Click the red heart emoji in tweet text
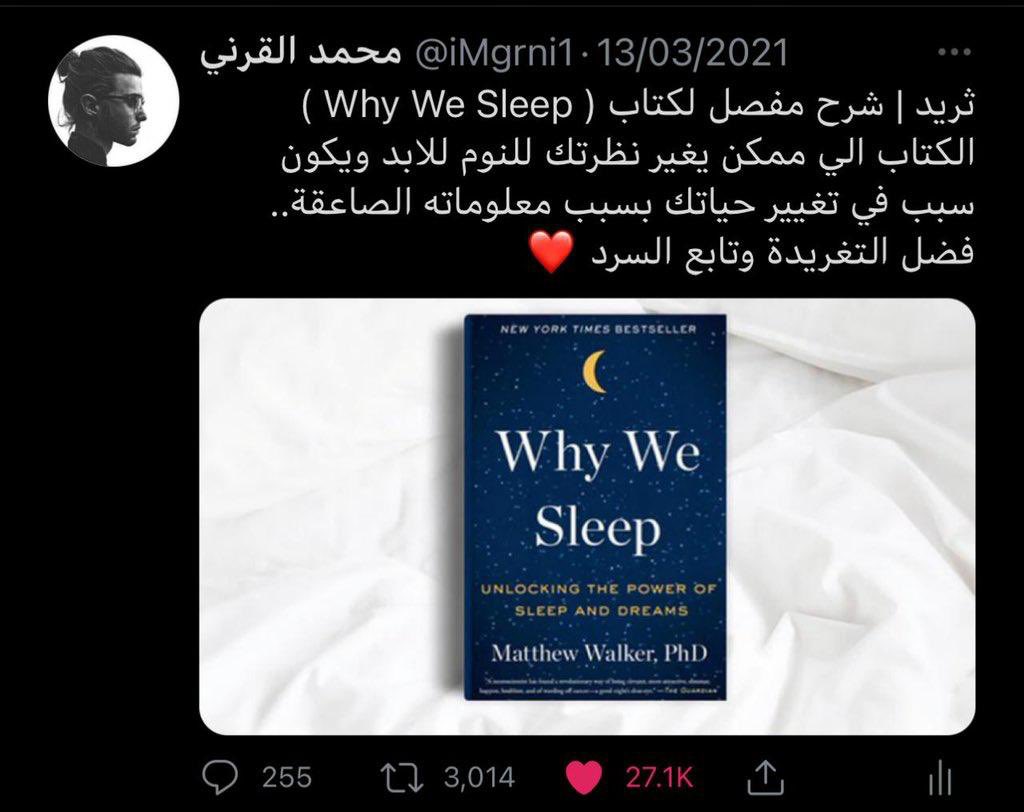 (552, 253)
